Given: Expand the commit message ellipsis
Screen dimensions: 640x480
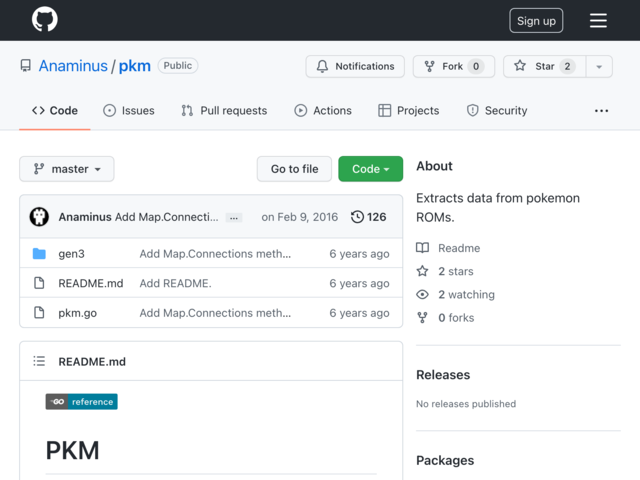Looking at the screenshot, I should coord(234,218).
